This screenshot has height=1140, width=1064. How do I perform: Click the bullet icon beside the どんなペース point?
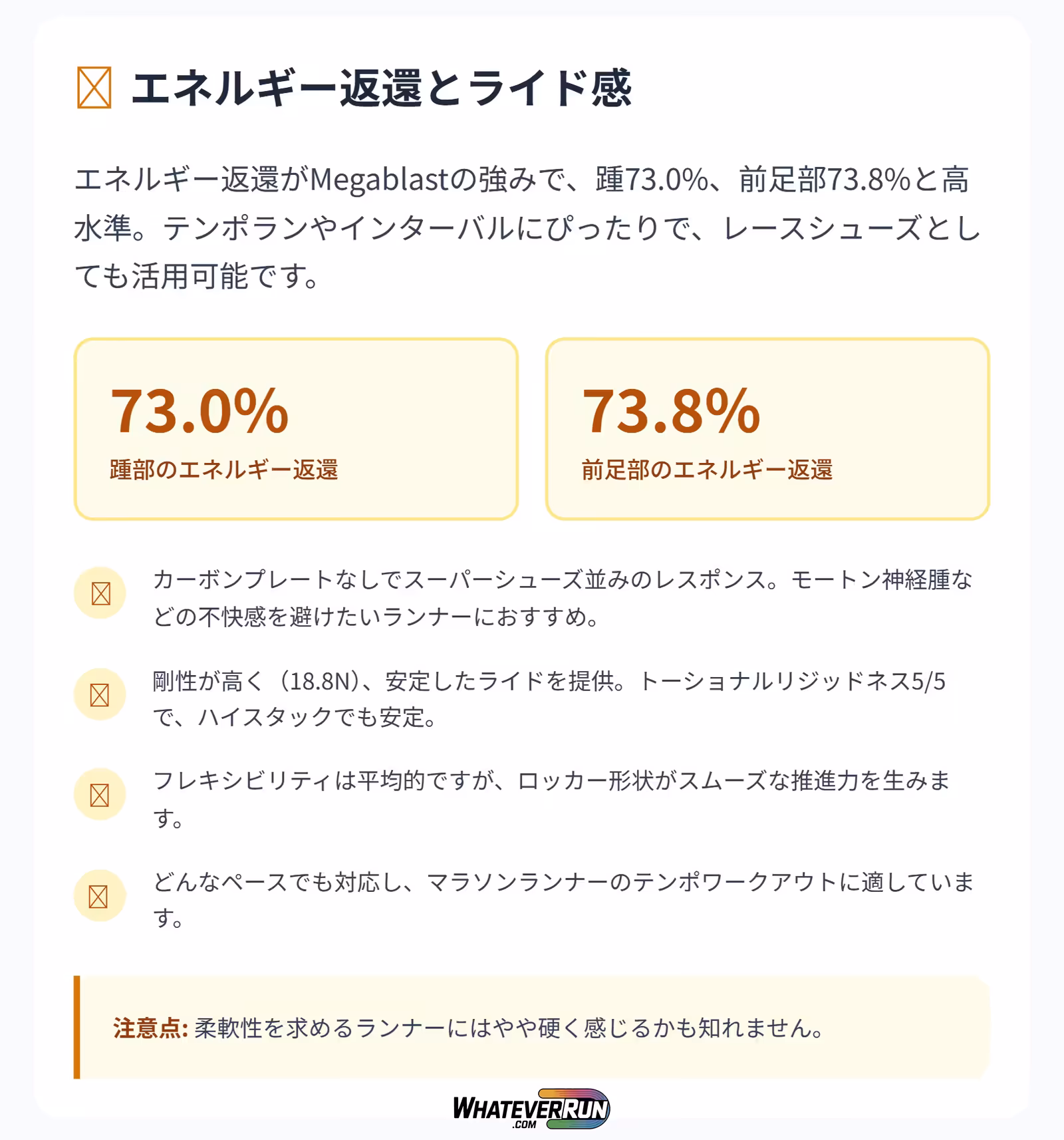click(x=99, y=897)
